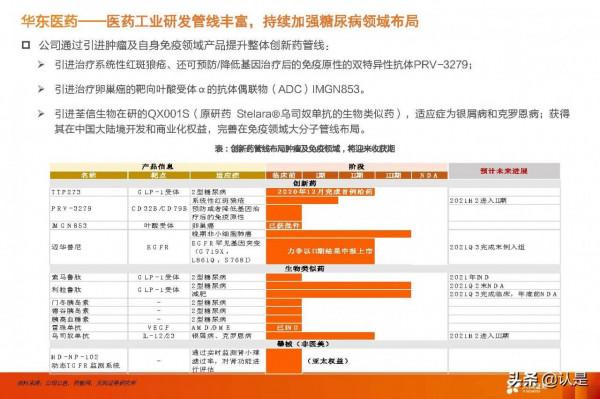600x399 pixels.
Task: Select the bullet line mentioning IMGN853
Action: [x=210, y=89]
